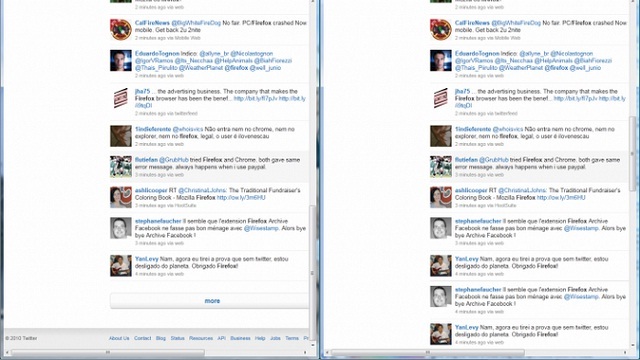Click @GrubHub mention in left window

click(x=173, y=160)
